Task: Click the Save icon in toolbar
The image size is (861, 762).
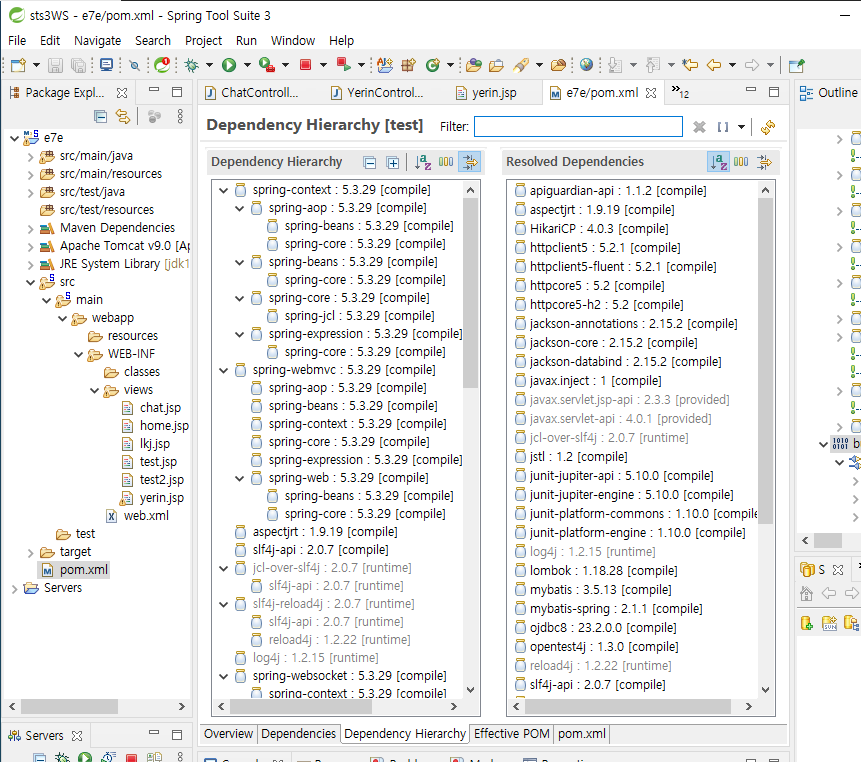Action: [55, 65]
